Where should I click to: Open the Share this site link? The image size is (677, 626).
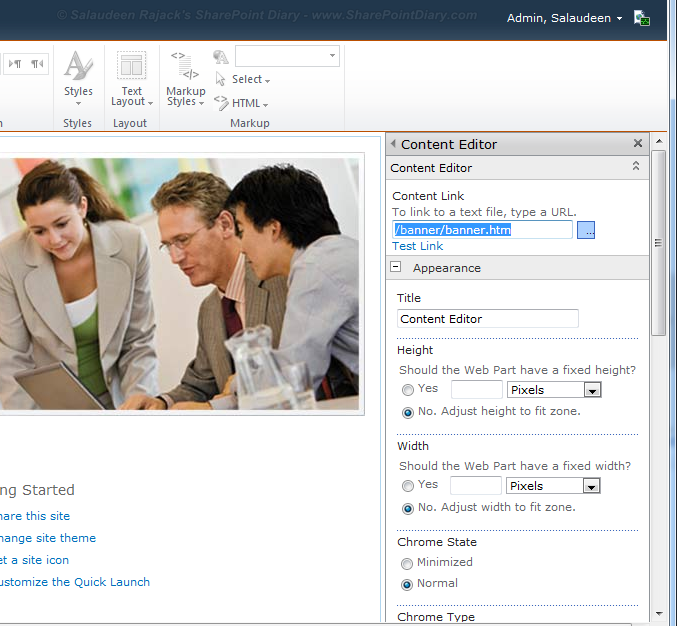35,516
